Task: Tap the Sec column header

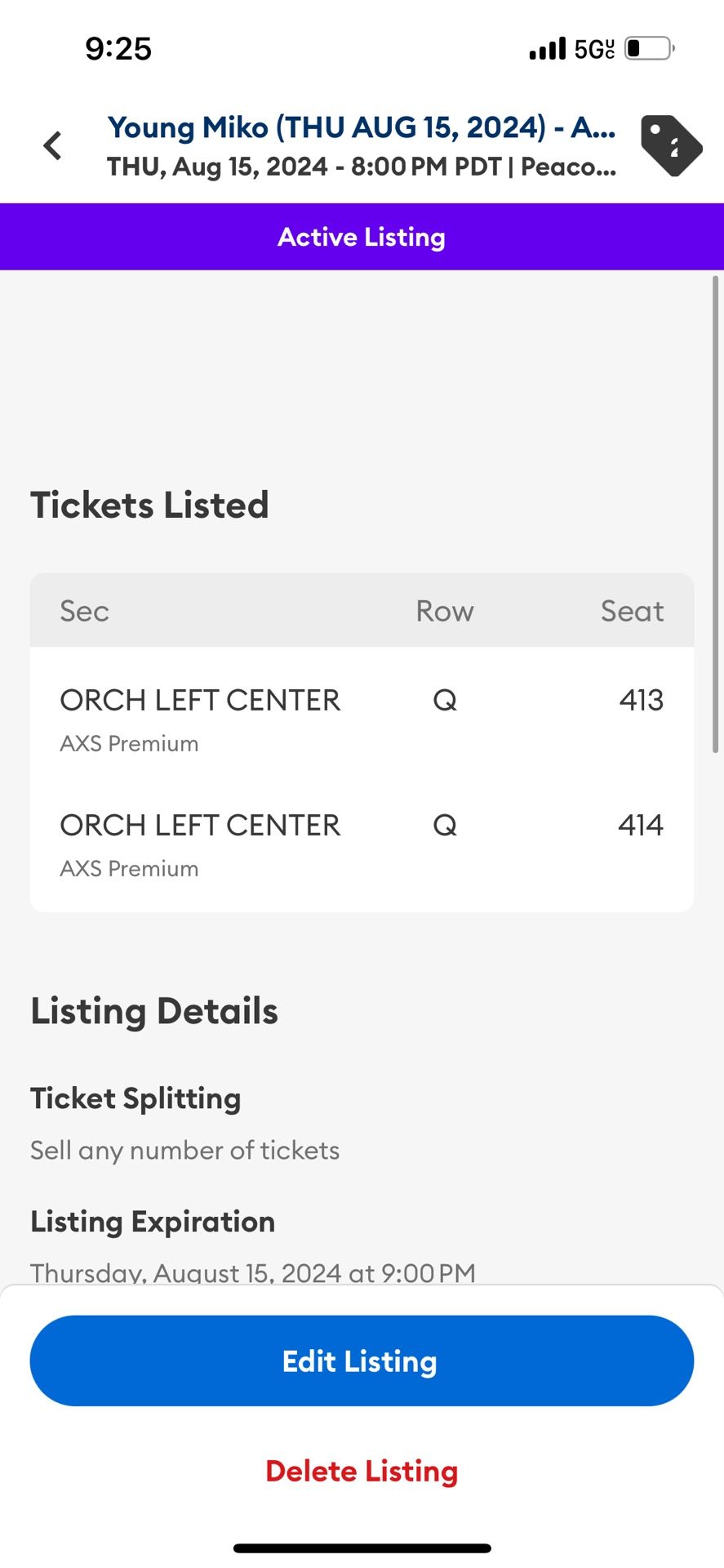Action: pyautogui.click(x=84, y=611)
